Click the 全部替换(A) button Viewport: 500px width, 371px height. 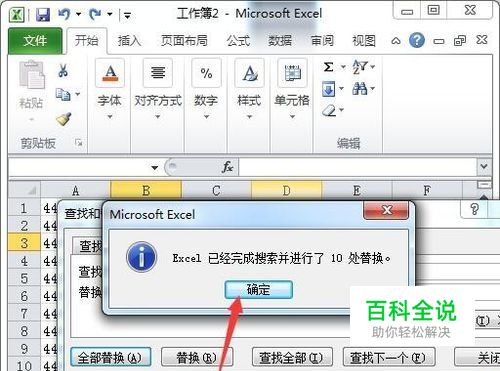coord(111,358)
